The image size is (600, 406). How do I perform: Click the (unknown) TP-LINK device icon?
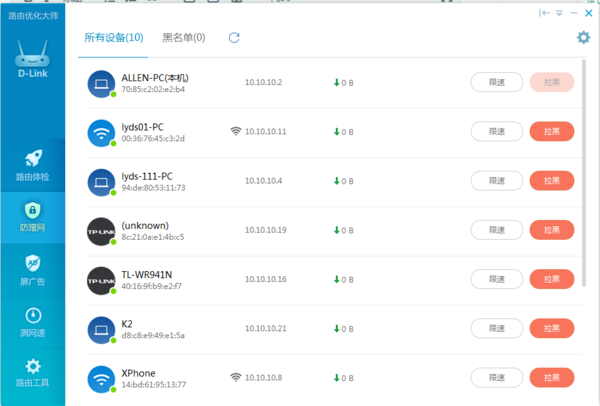pyautogui.click(x=101, y=232)
